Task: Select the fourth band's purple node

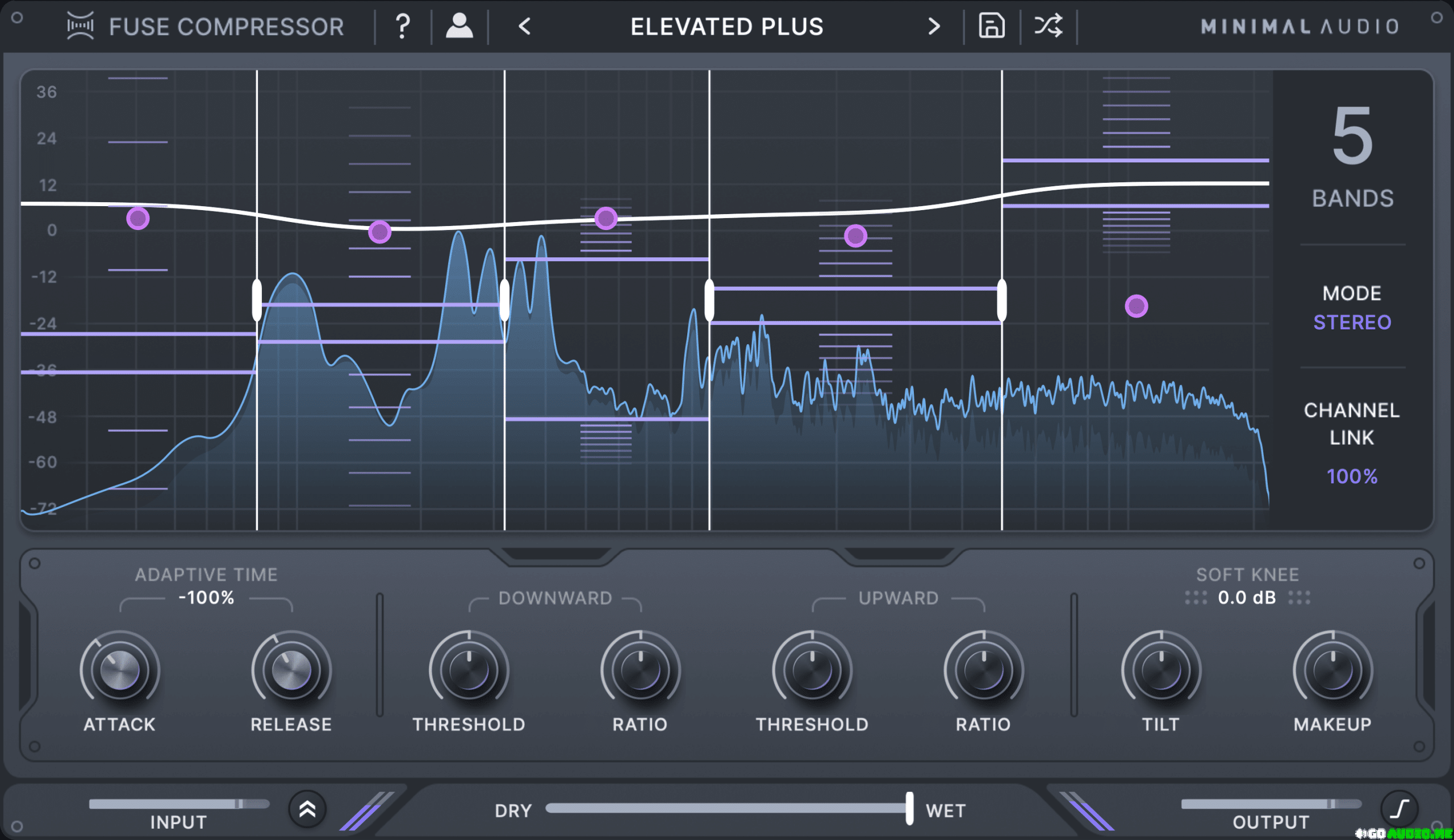Action: 855,235
